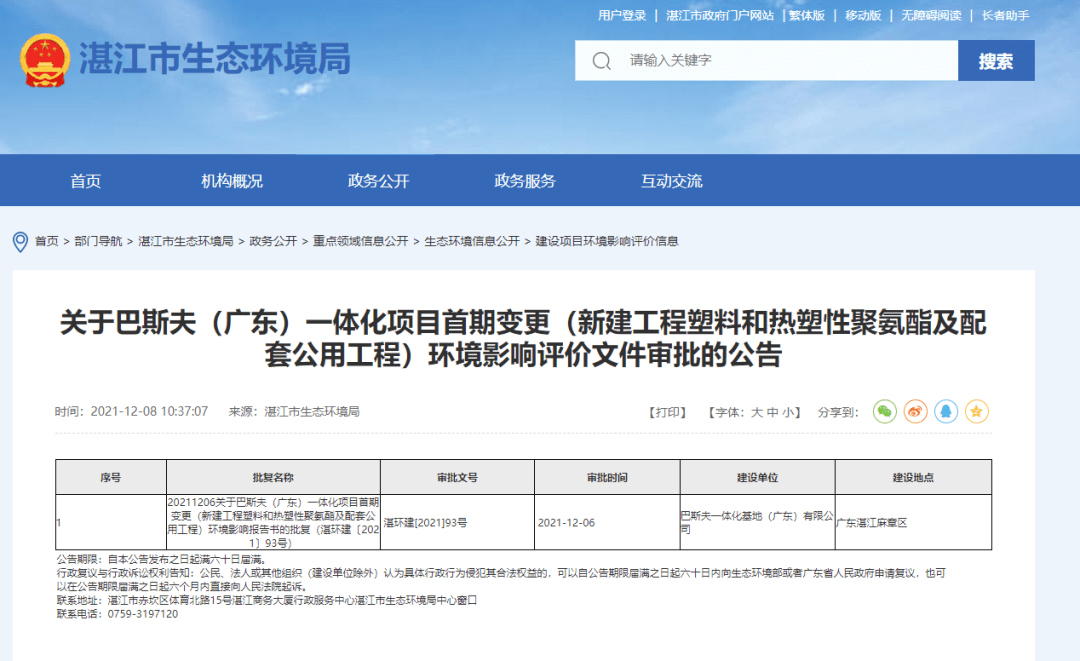Share the article to WeChat

pos(884,411)
